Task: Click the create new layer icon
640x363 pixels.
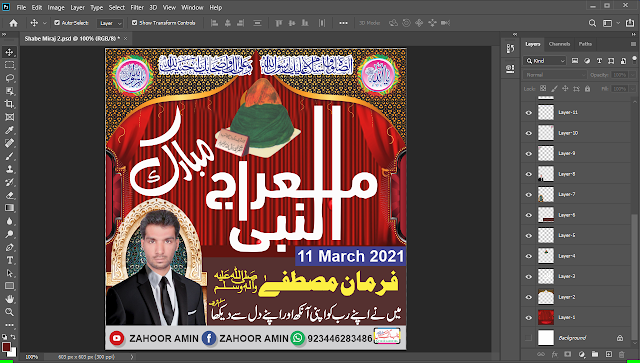Action: tap(609, 354)
